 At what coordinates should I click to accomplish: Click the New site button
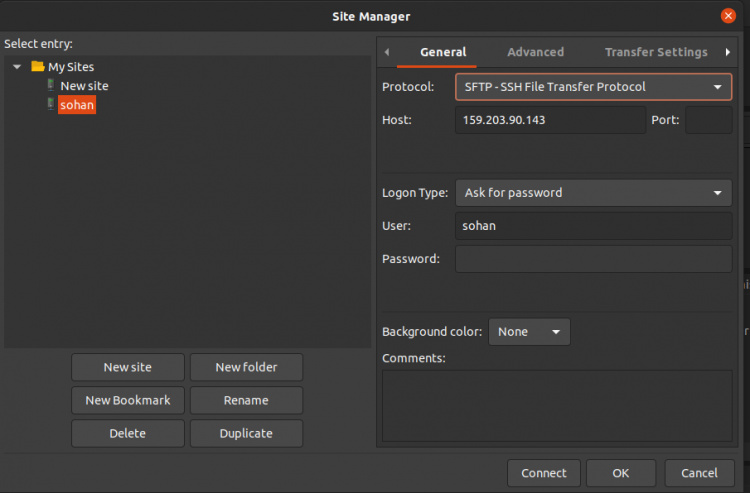tap(128, 367)
